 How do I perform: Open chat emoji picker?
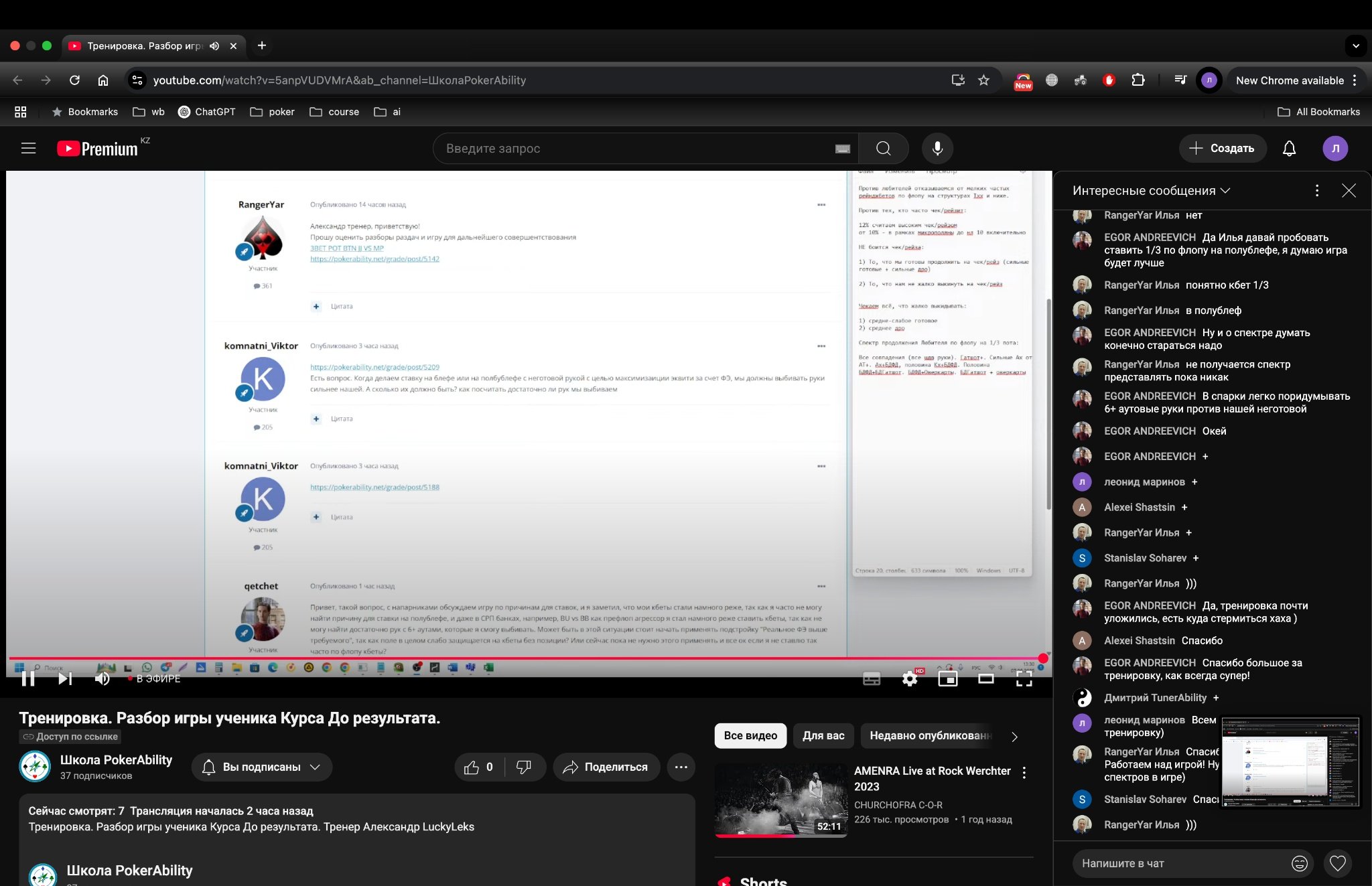1299,864
